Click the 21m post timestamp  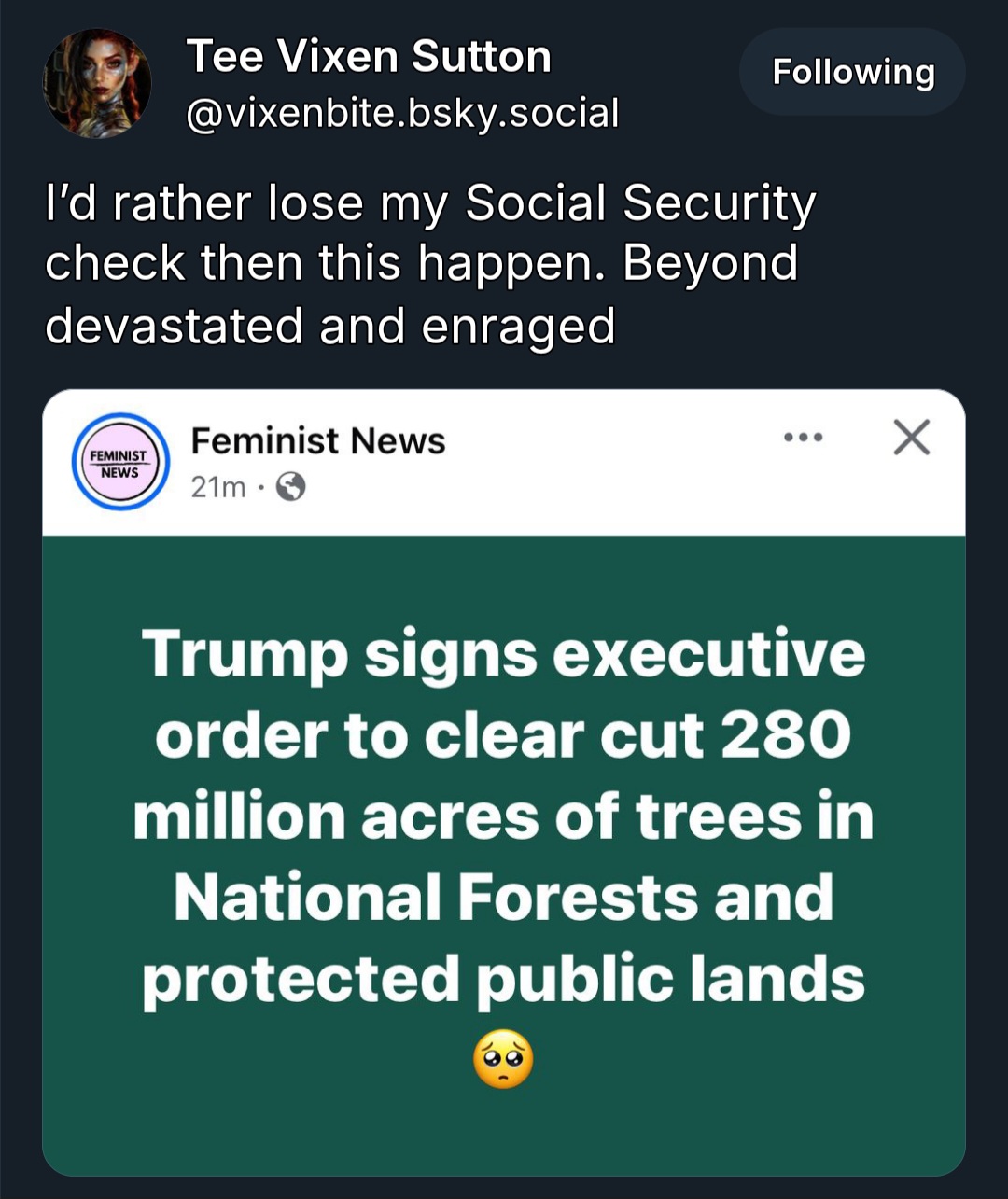[x=218, y=486]
